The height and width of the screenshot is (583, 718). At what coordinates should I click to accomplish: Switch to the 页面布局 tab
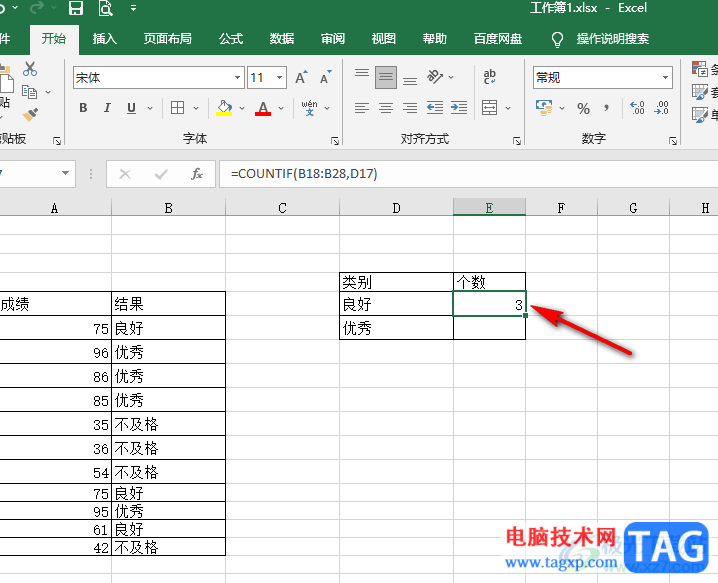coord(168,38)
